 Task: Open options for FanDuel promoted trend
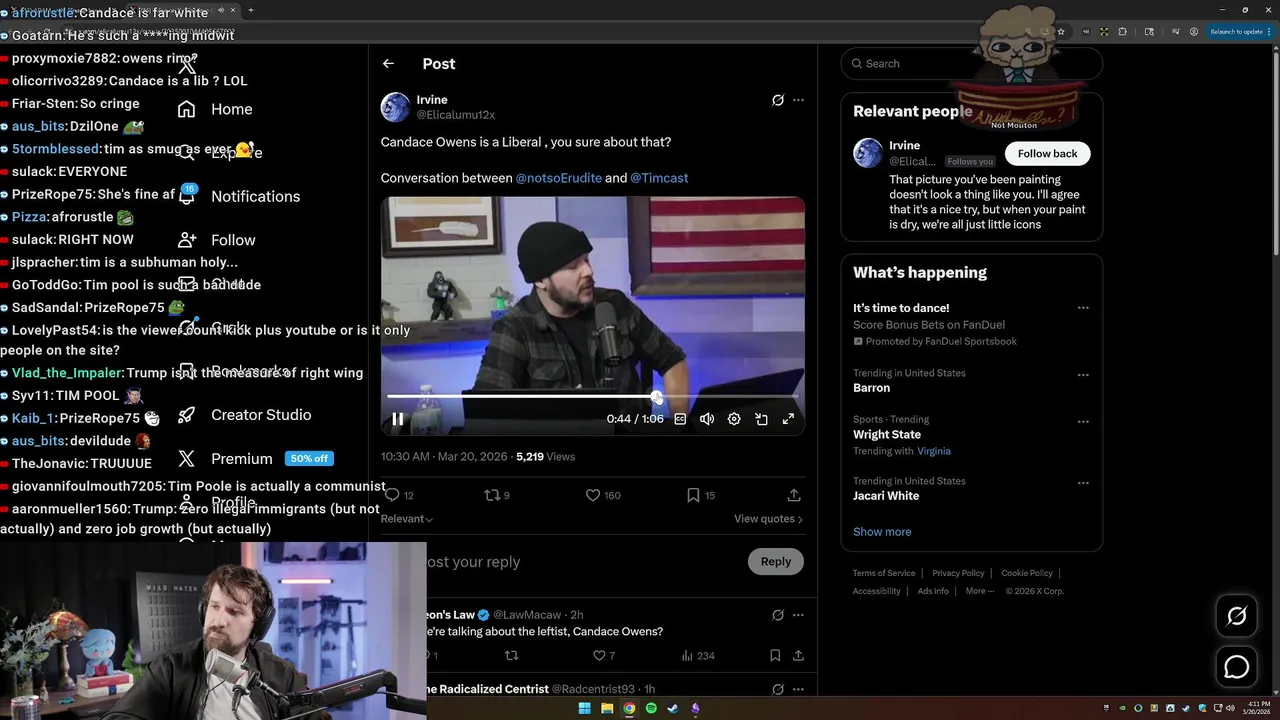click(1083, 308)
